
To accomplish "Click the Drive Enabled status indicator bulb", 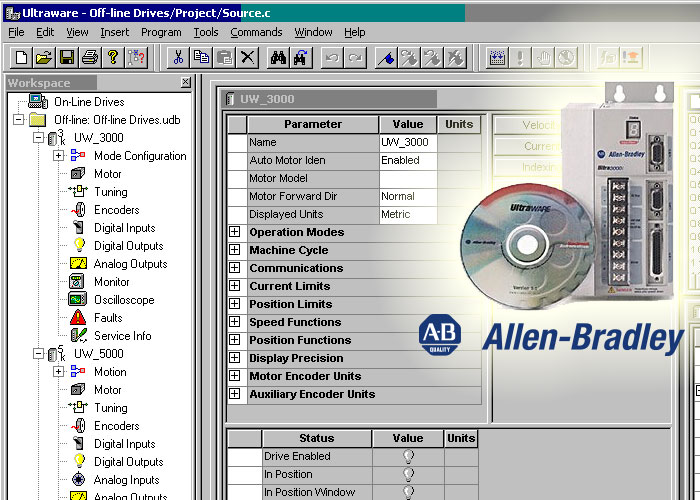I will coord(408,456).
